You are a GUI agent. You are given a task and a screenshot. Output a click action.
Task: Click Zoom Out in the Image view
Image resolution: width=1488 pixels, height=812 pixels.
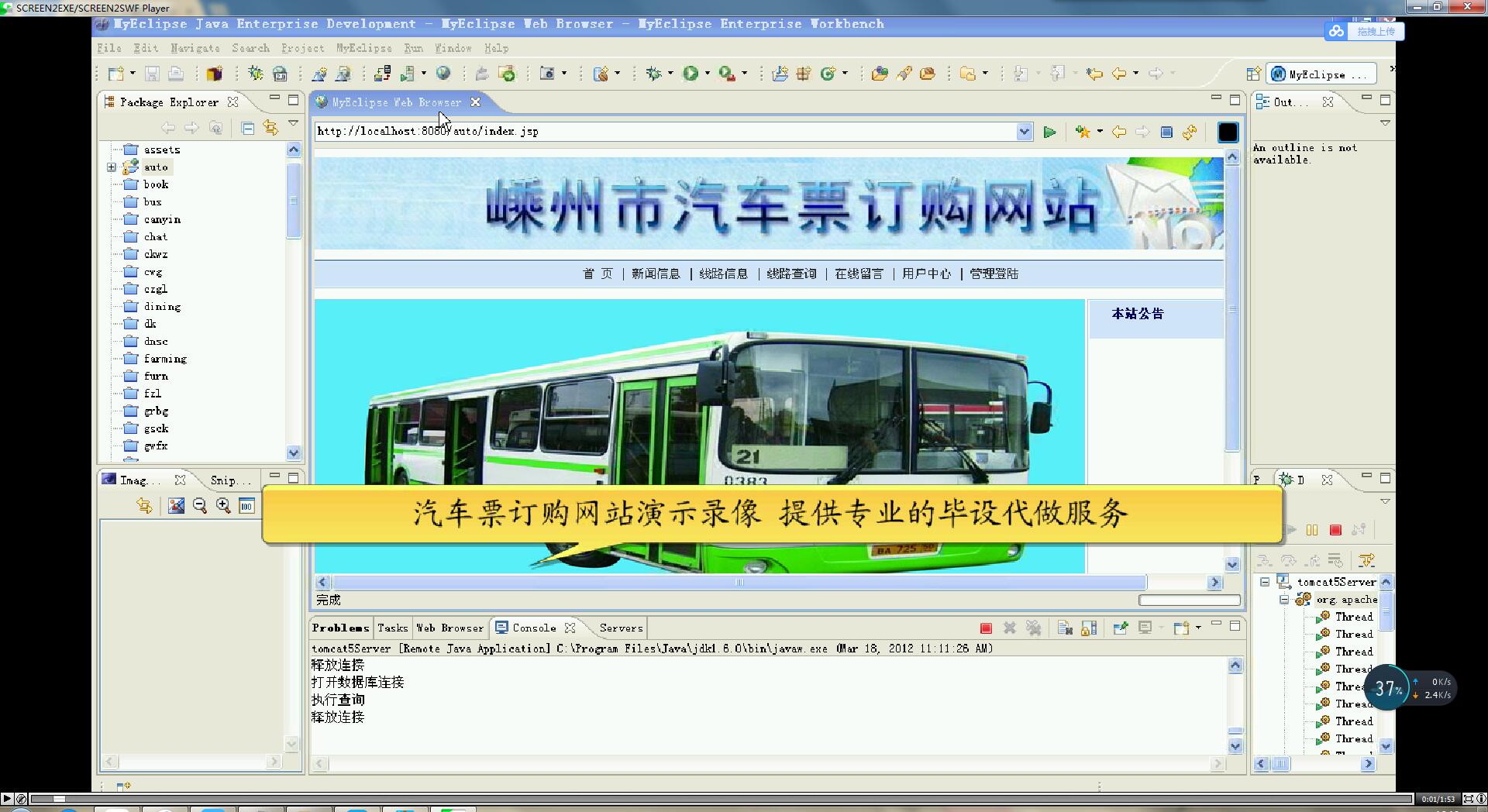tap(199, 506)
